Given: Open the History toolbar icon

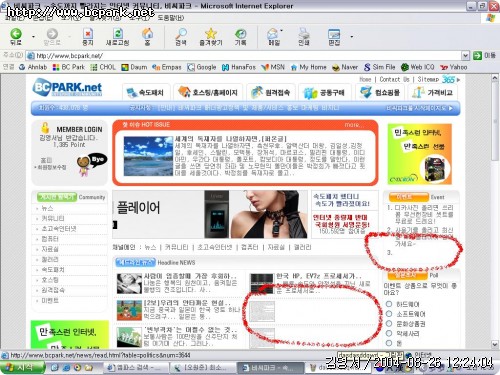Looking at the screenshot, I should point(240,36).
